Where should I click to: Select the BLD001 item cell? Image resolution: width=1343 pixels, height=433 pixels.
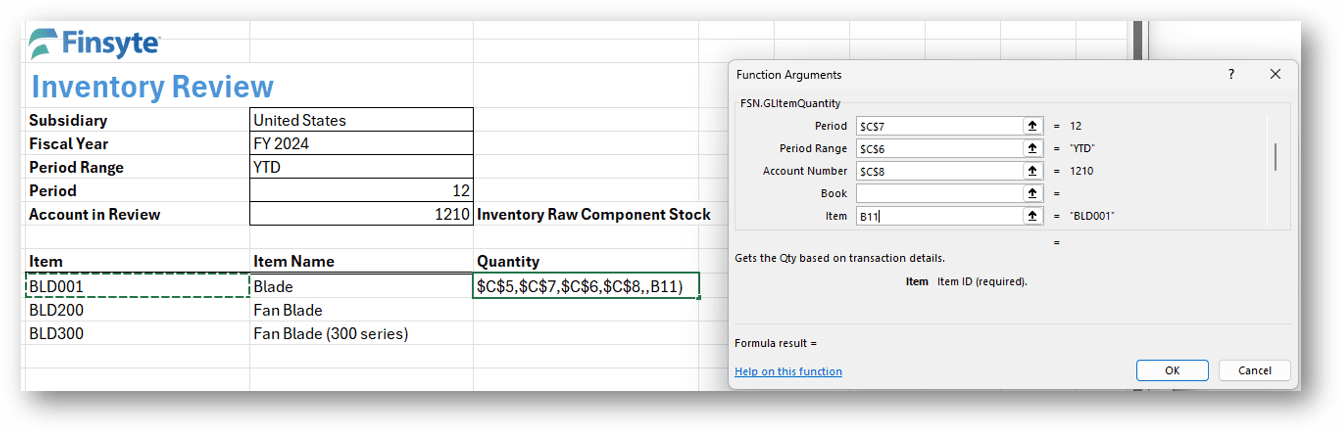[x=138, y=286]
